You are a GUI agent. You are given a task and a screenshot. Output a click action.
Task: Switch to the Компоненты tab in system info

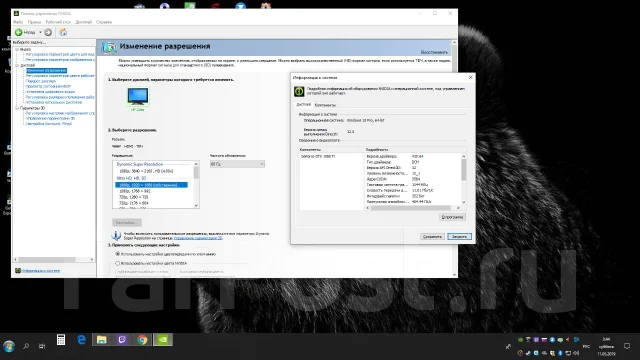click(x=325, y=105)
